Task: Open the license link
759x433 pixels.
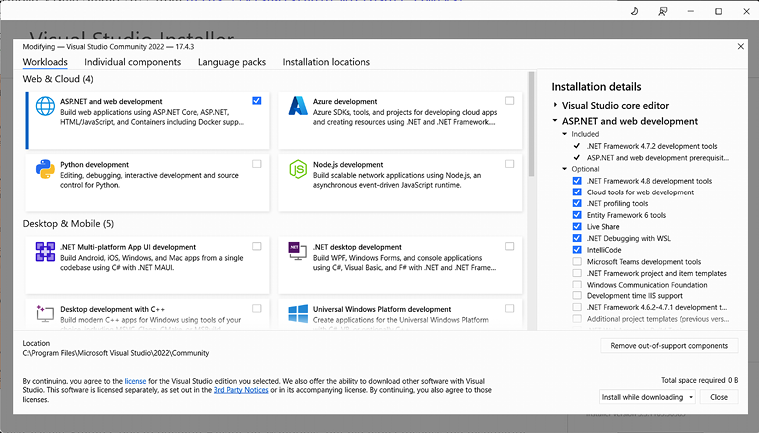Action: pos(135,381)
